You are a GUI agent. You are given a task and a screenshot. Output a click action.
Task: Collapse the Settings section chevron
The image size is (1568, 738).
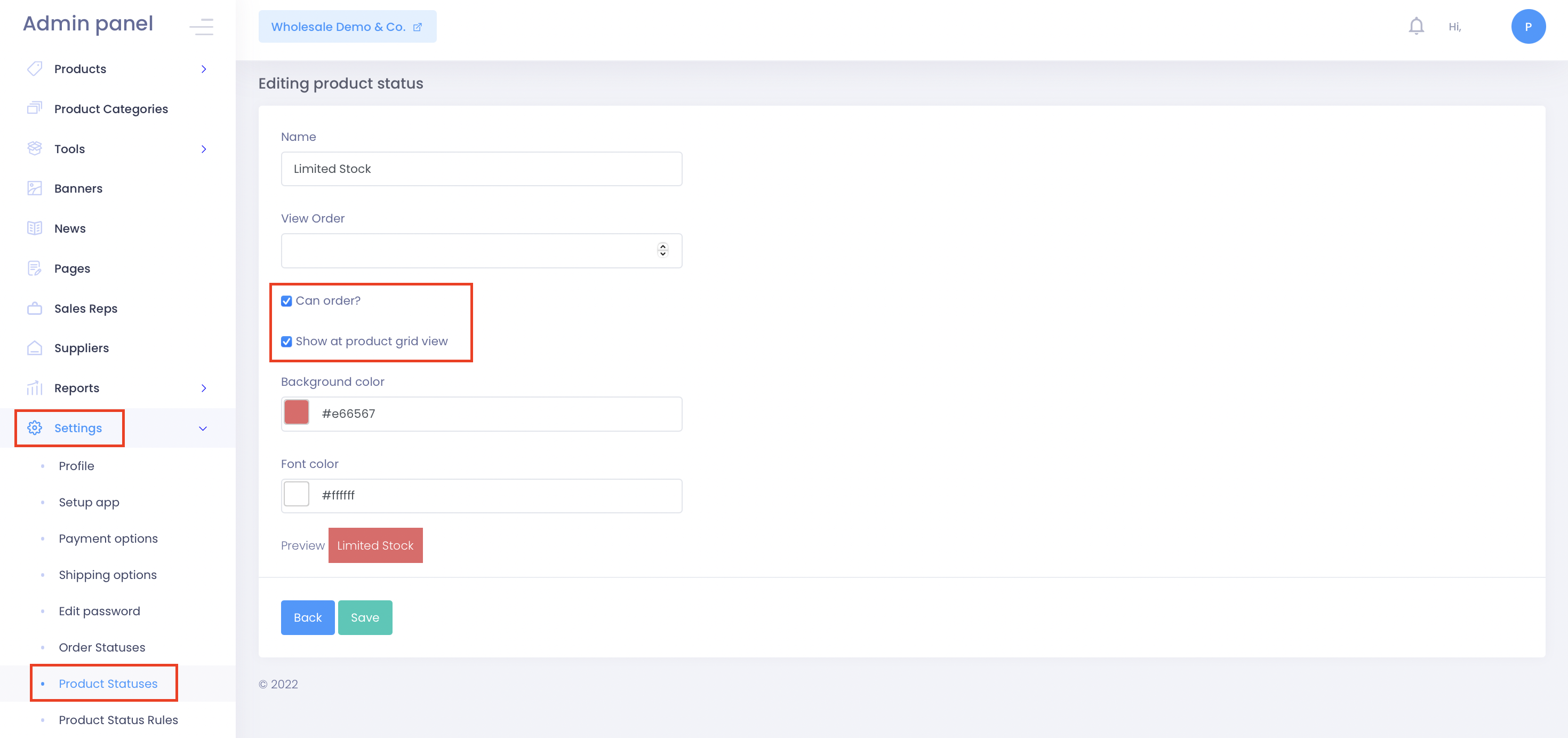(203, 428)
